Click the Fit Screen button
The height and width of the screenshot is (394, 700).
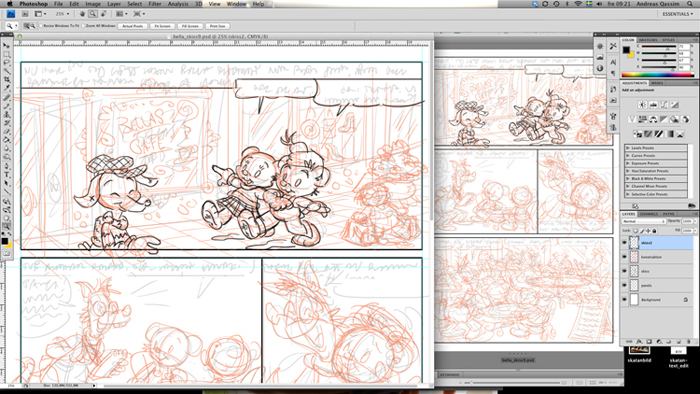point(162,26)
